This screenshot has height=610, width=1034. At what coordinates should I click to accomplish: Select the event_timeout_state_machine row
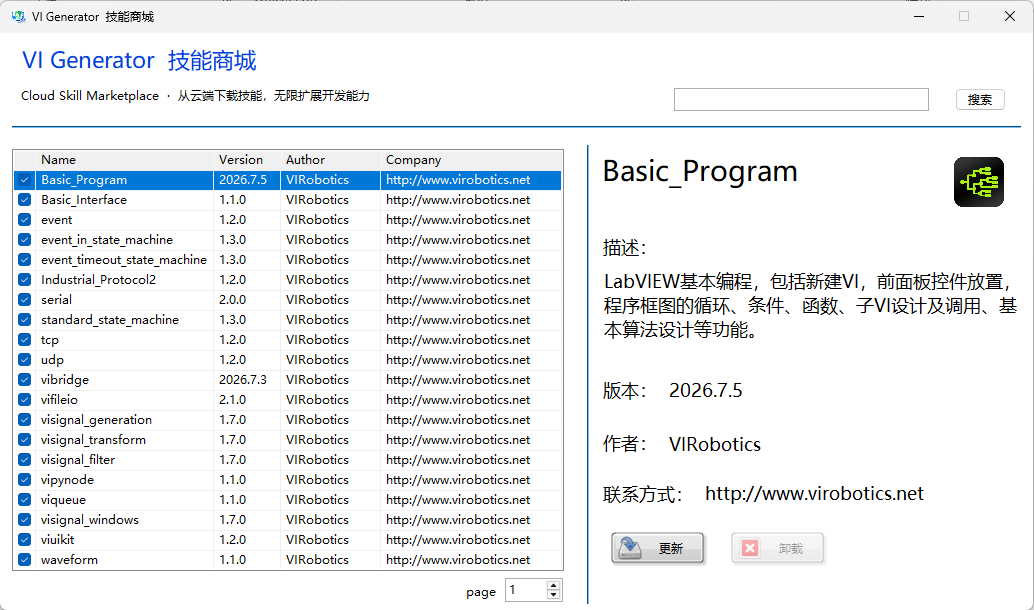288,260
